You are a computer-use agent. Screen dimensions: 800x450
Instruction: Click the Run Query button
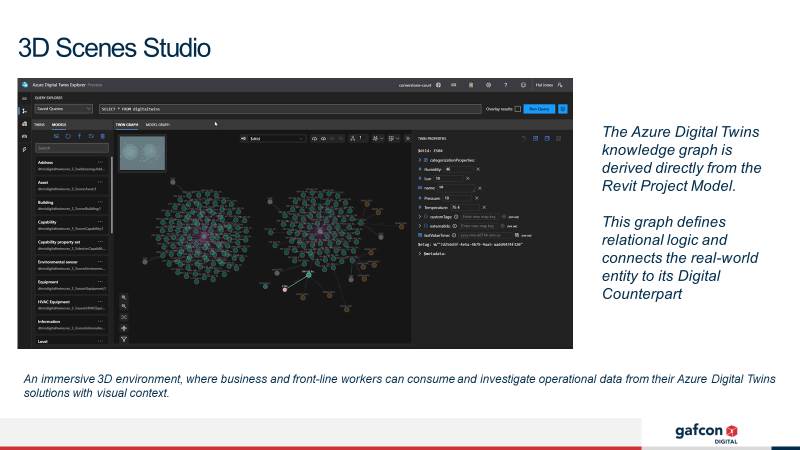pyautogui.click(x=539, y=109)
